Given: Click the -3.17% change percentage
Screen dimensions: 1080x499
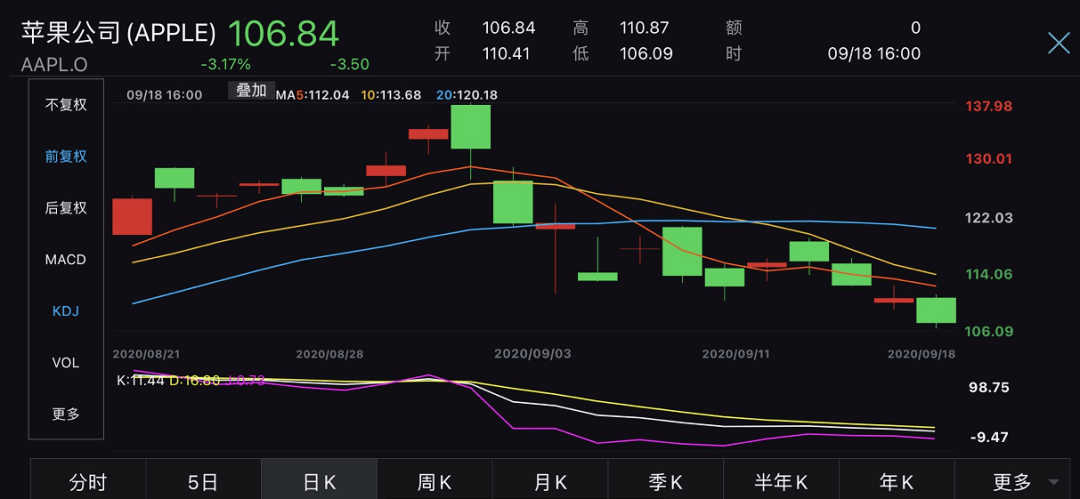Looking at the screenshot, I should pos(225,65).
